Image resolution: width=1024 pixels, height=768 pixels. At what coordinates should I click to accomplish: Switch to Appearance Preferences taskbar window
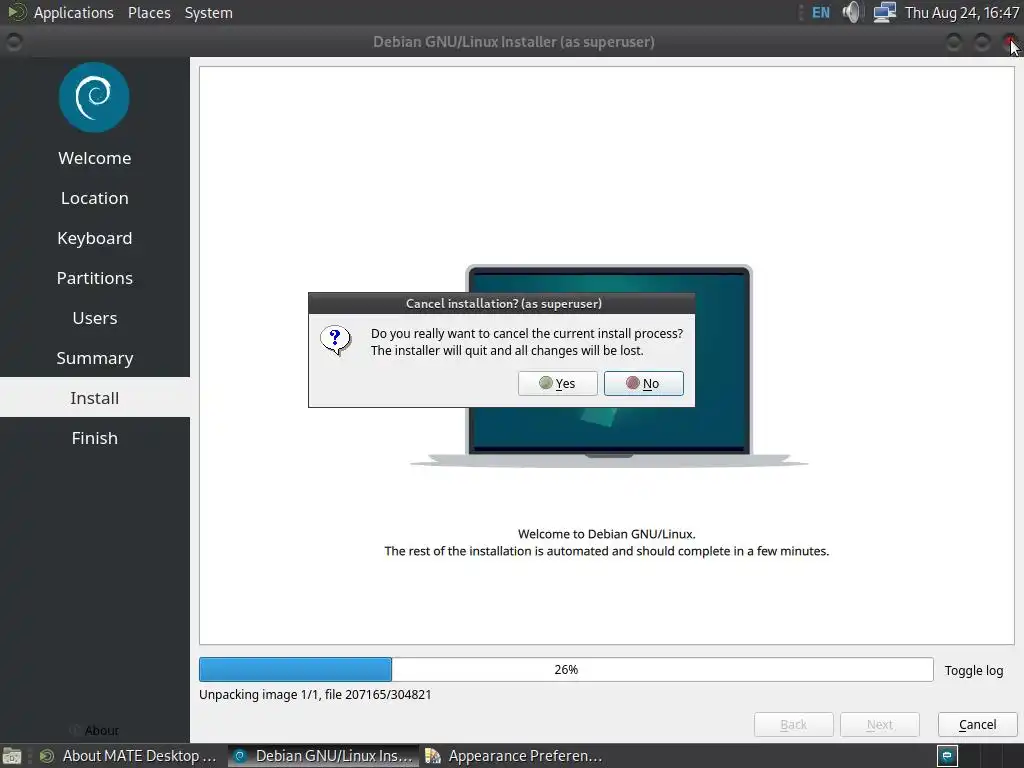514,756
